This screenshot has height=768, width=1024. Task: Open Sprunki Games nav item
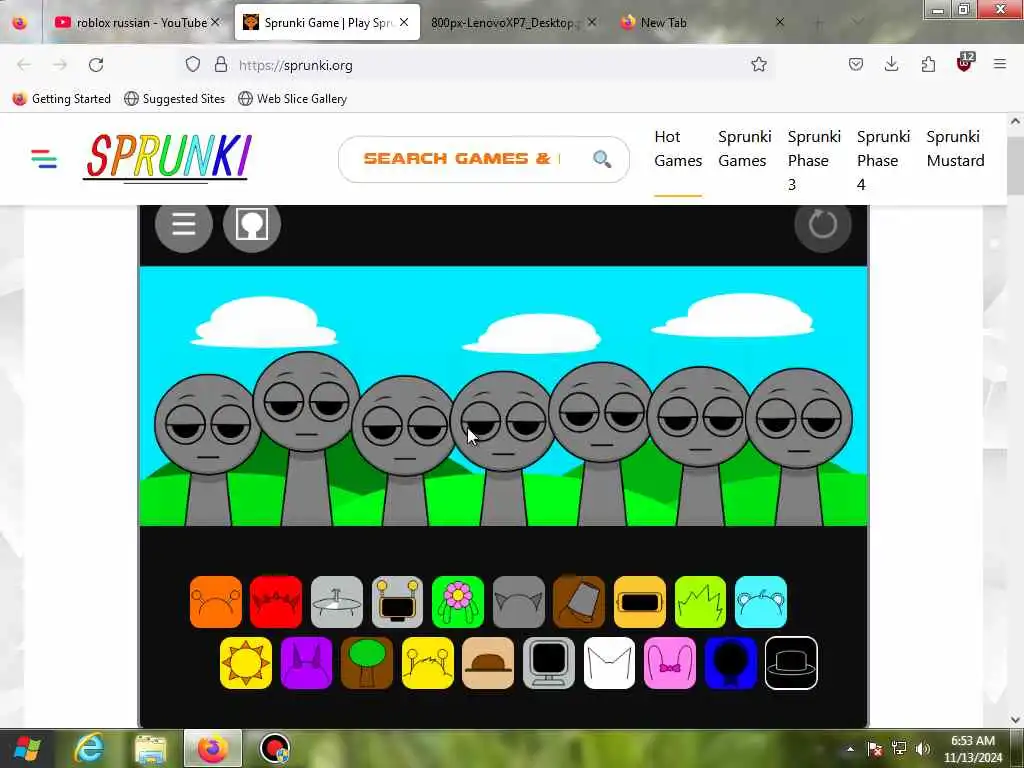point(744,149)
